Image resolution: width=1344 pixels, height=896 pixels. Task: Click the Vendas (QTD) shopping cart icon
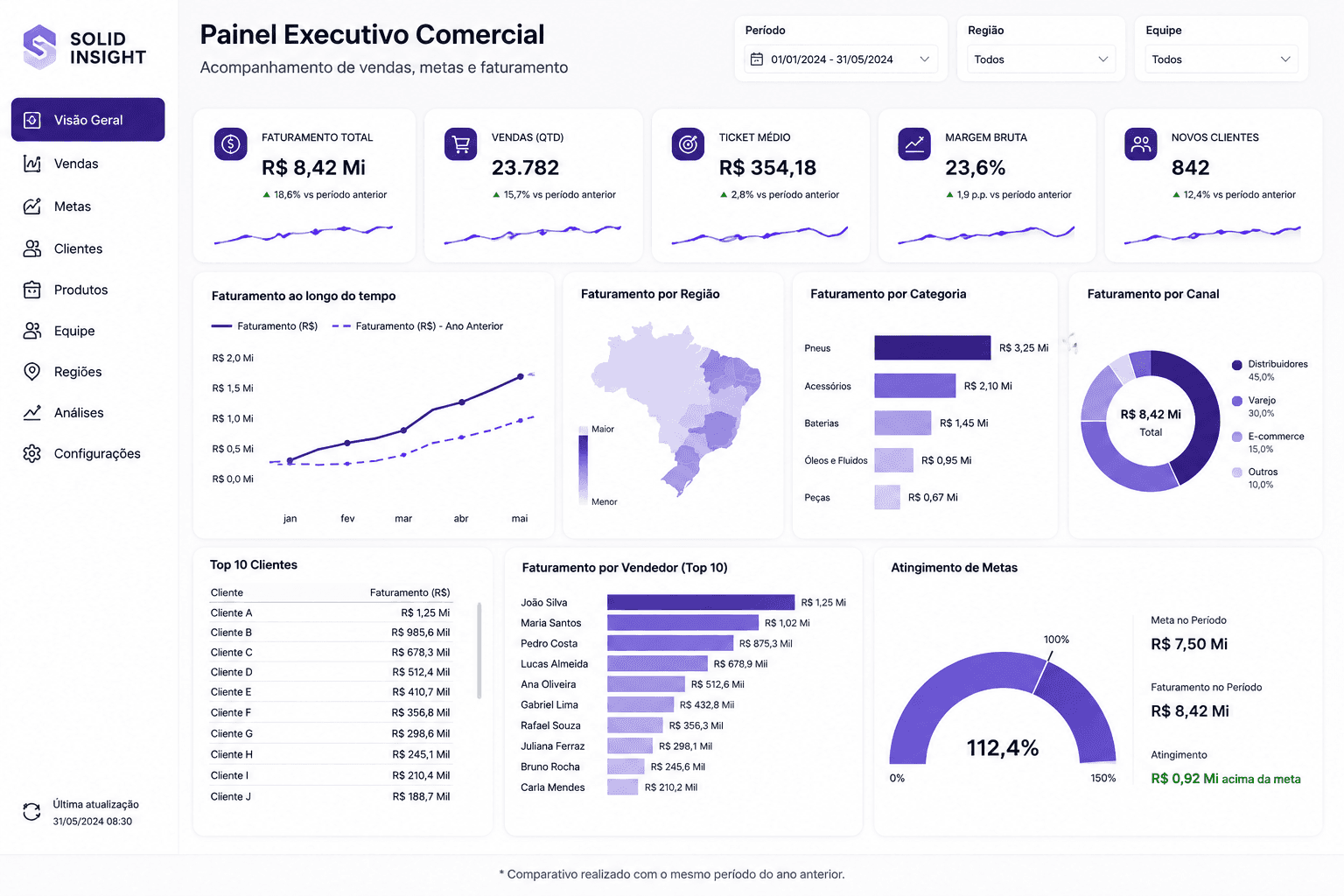coord(460,143)
